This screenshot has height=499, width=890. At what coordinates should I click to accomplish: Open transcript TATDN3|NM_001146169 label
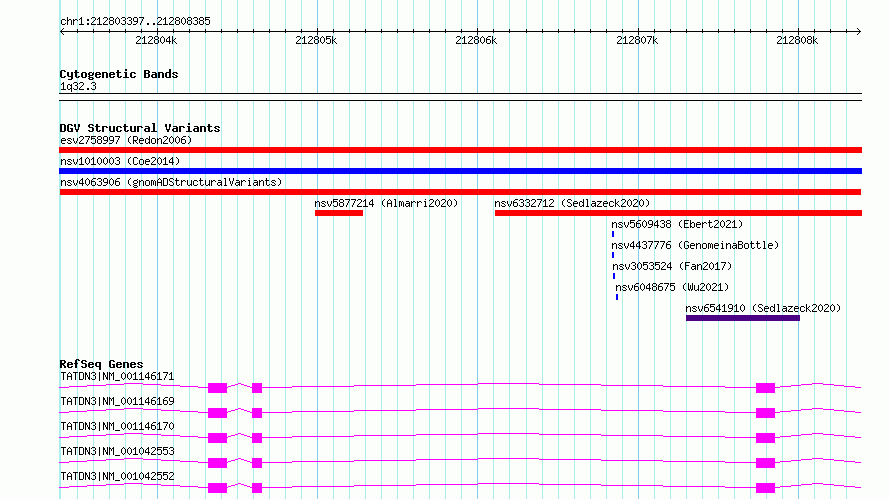pos(117,401)
